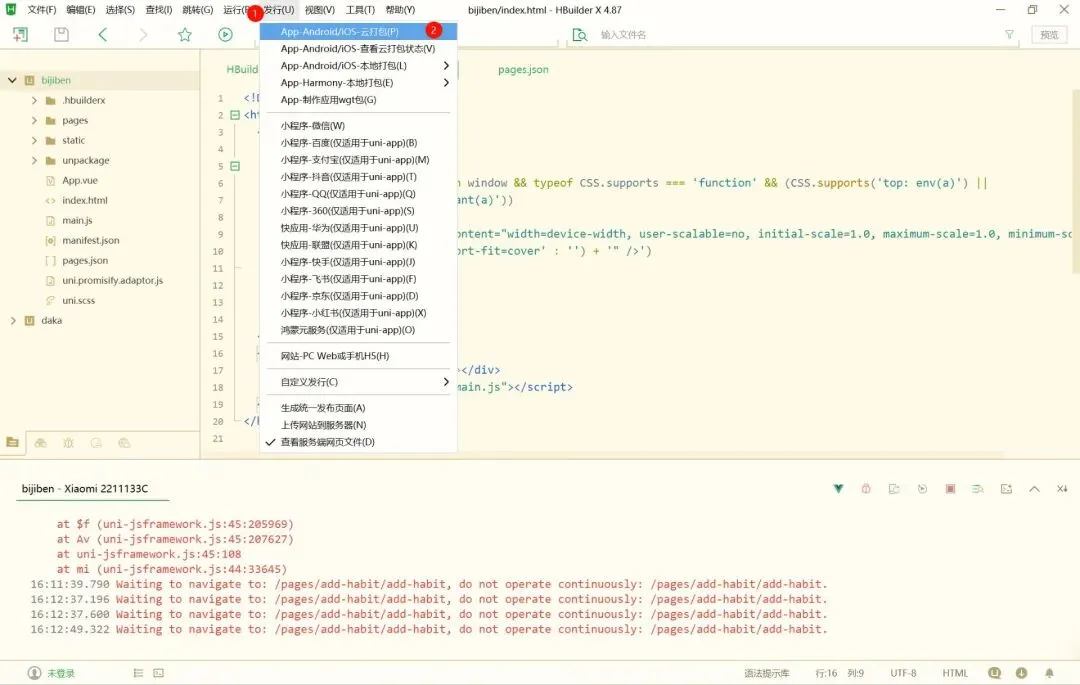Click the HTML language mode in status bar
The width and height of the screenshot is (1080, 685).
(955, 673)
